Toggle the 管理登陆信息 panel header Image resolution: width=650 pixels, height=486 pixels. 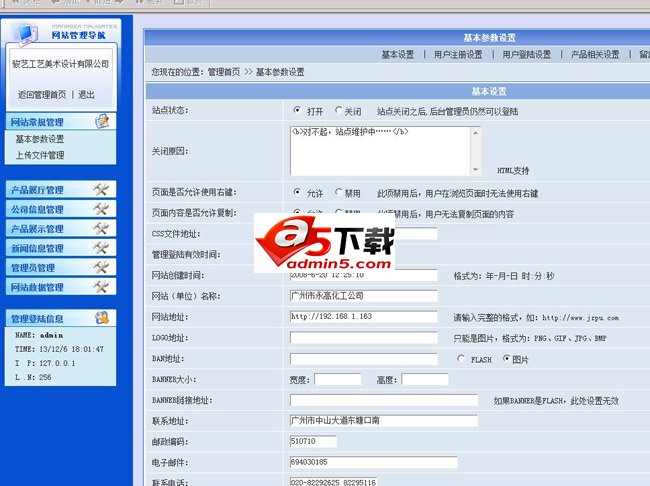(x=61, y=318)
